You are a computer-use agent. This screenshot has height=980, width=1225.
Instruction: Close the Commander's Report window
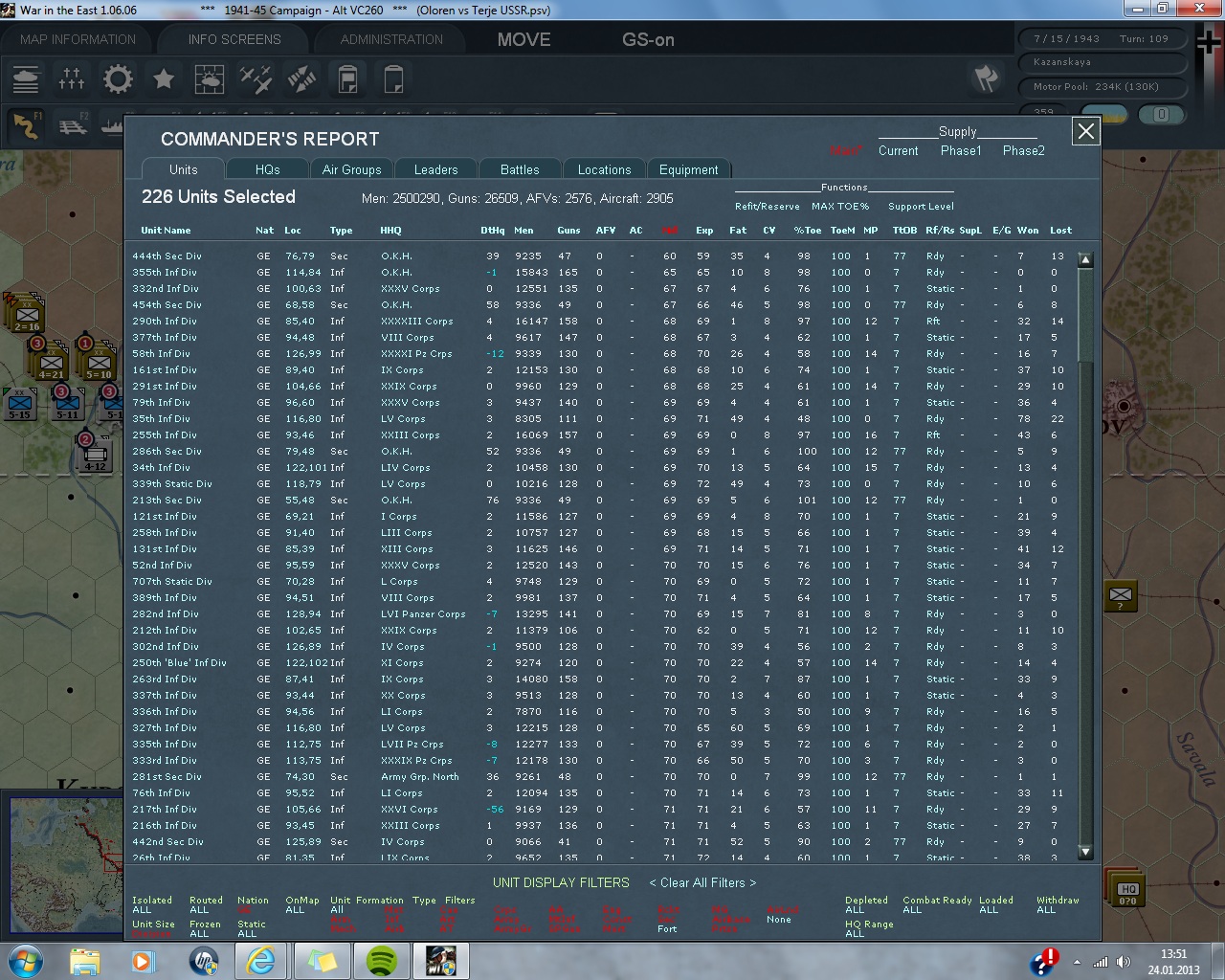[1086, 131]
